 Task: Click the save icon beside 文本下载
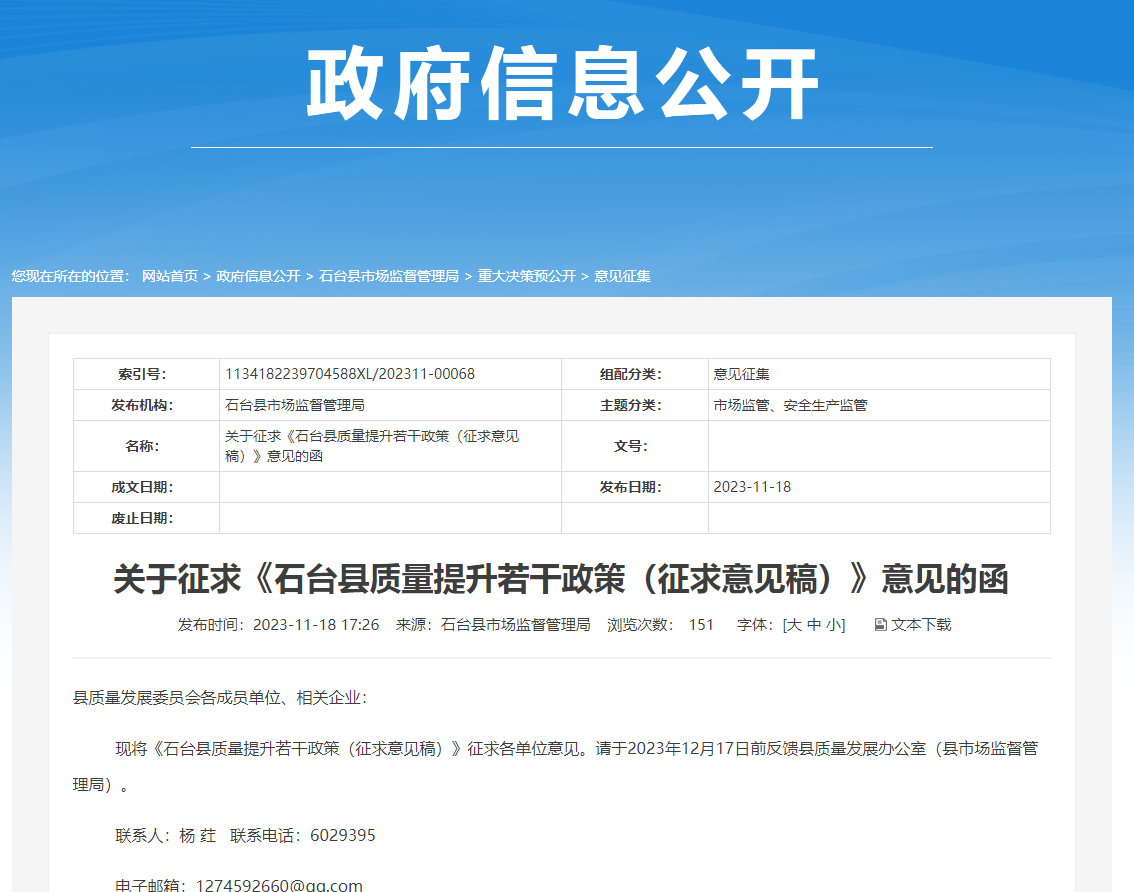pos(880,625)
